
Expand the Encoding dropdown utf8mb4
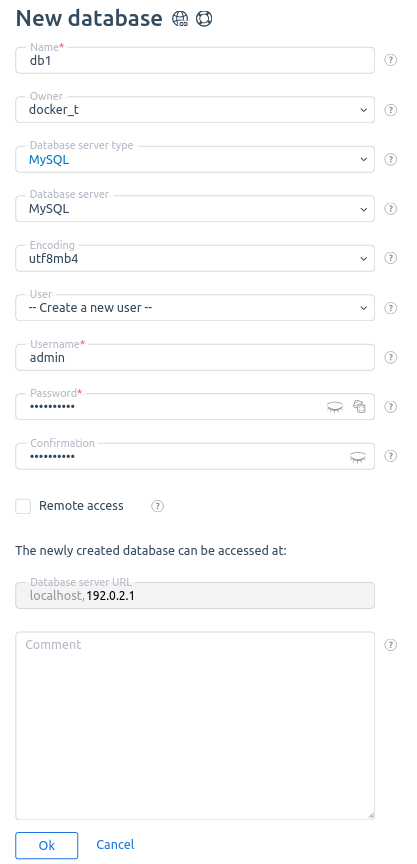[195, 258]
